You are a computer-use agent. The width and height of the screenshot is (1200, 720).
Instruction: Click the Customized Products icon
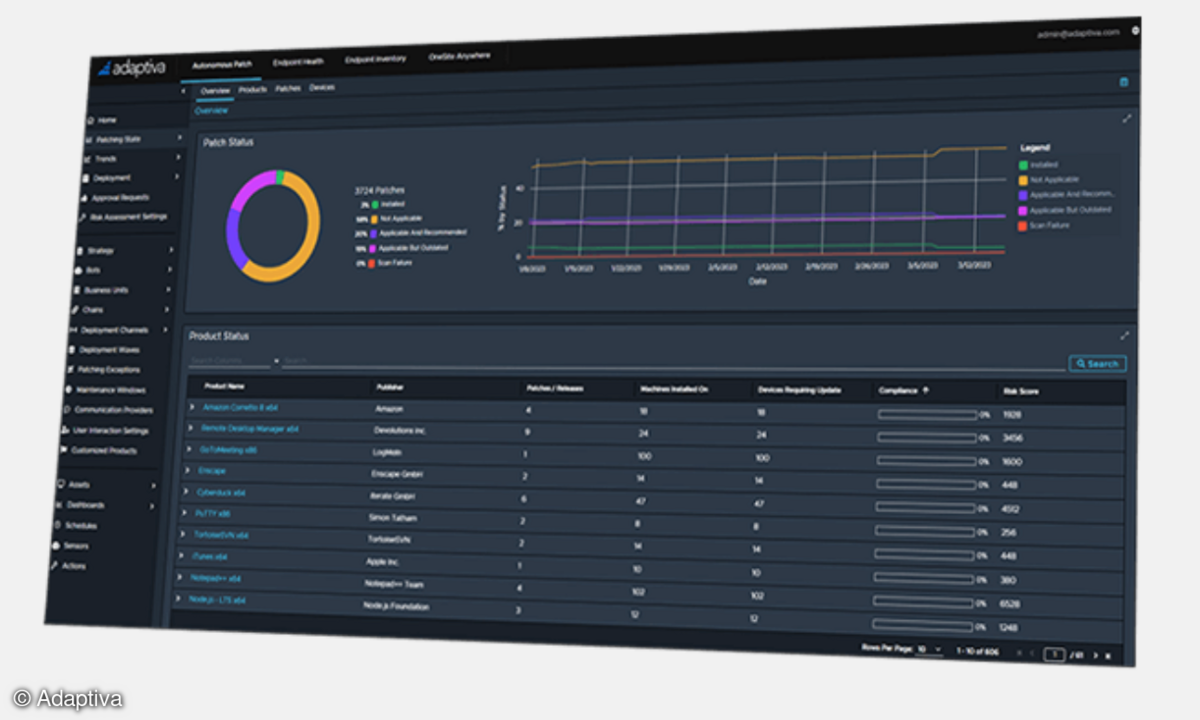pos(63,451)
